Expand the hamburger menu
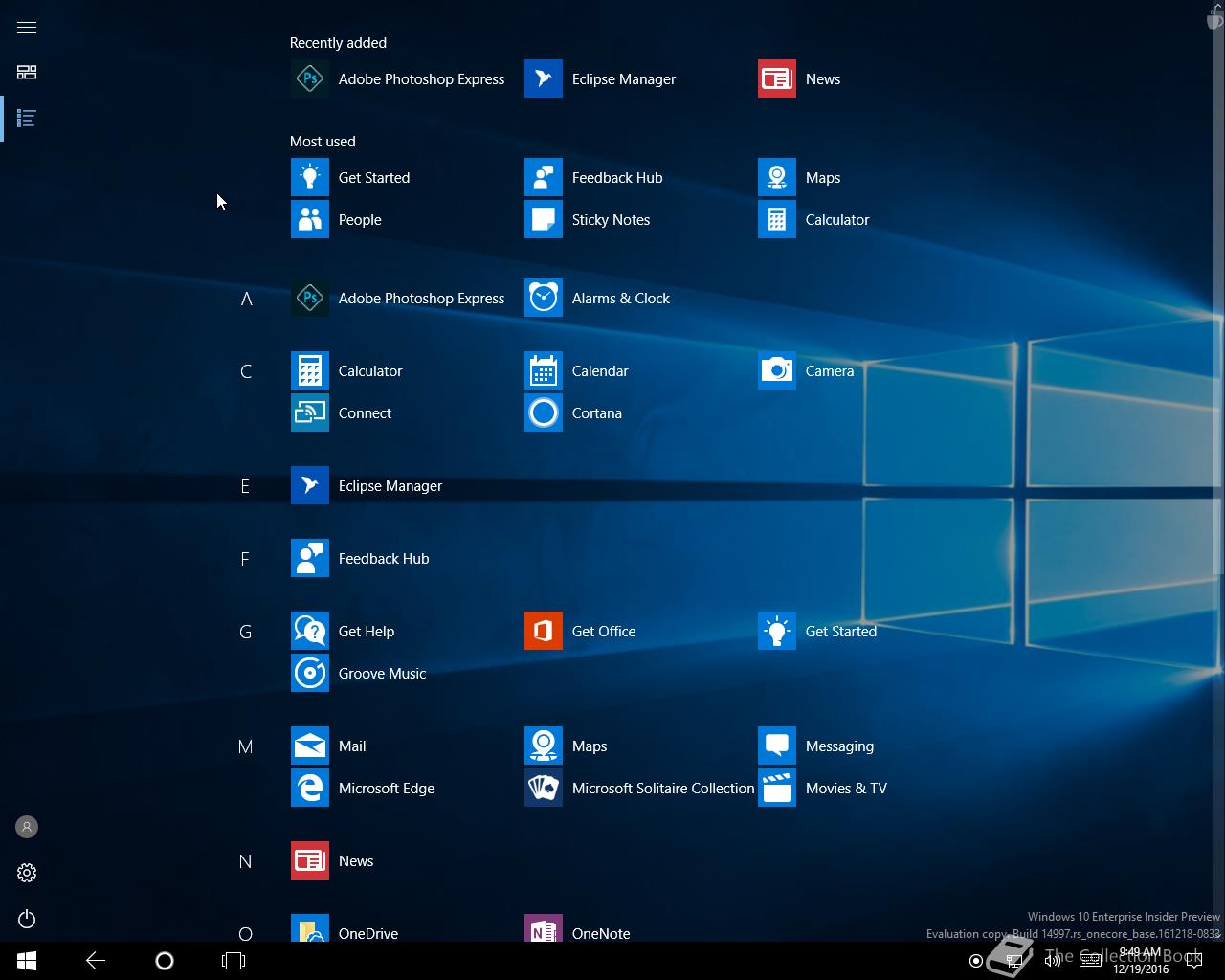The image size is (1225, 980). click(x=27, y=27)
